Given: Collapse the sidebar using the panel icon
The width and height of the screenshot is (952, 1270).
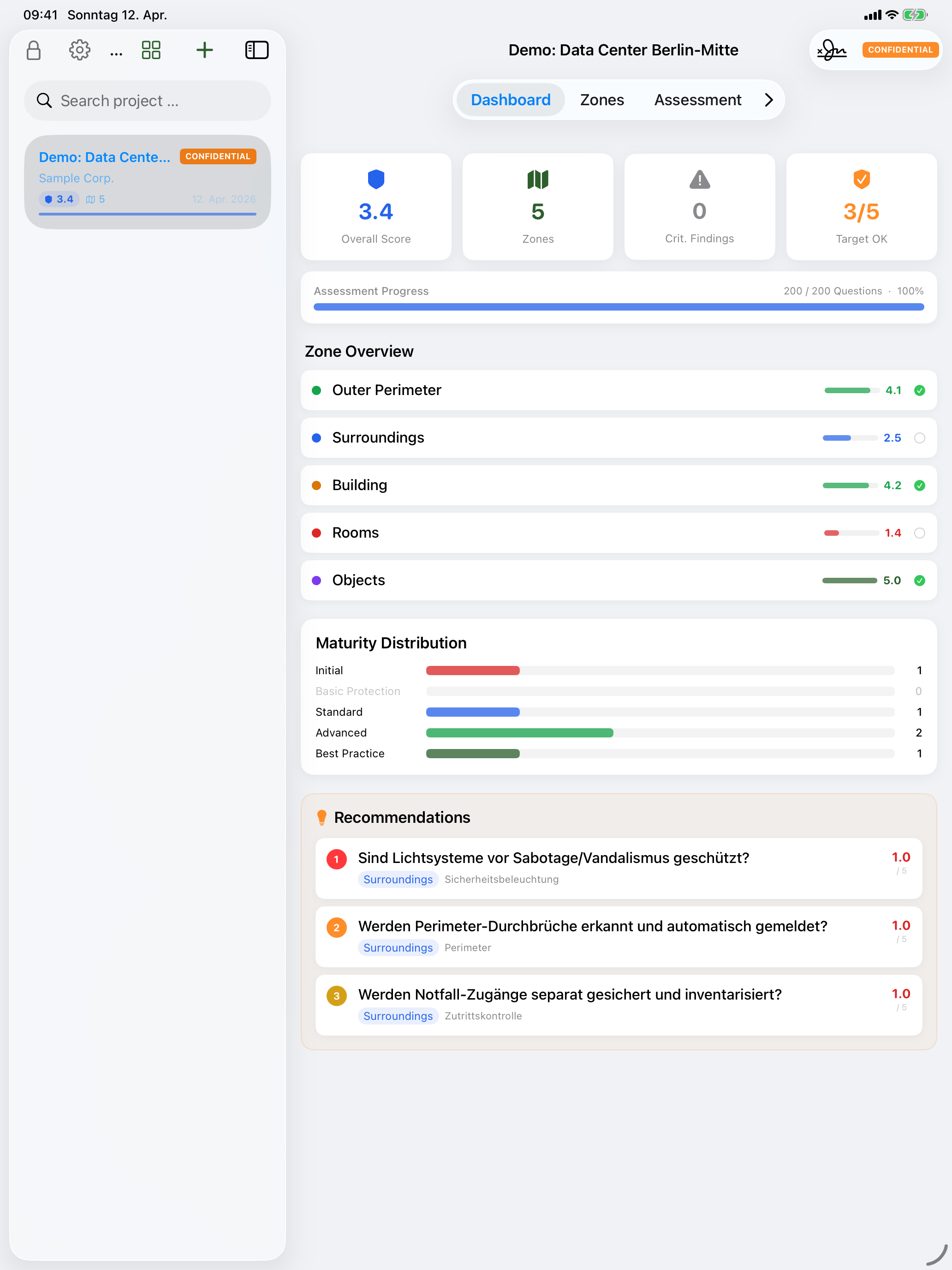Looking at the screenshot, I should pyautogui.click(x=257, y=50).
